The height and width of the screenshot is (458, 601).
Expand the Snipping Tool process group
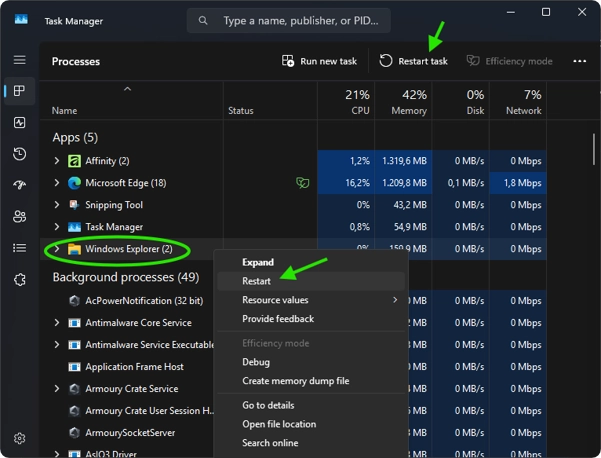[57, 205]
